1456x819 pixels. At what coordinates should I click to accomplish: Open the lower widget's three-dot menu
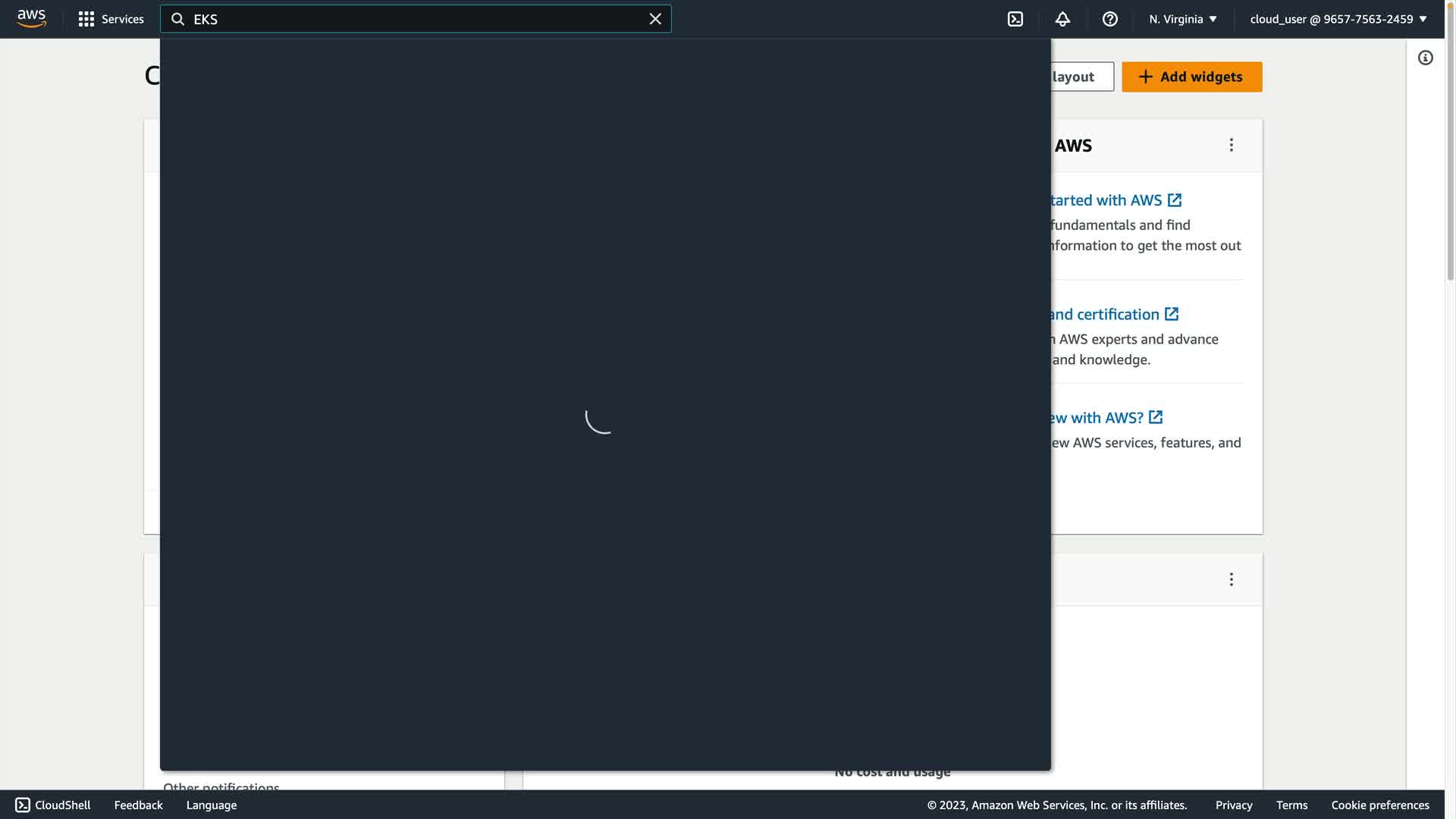pos(1231,579)
